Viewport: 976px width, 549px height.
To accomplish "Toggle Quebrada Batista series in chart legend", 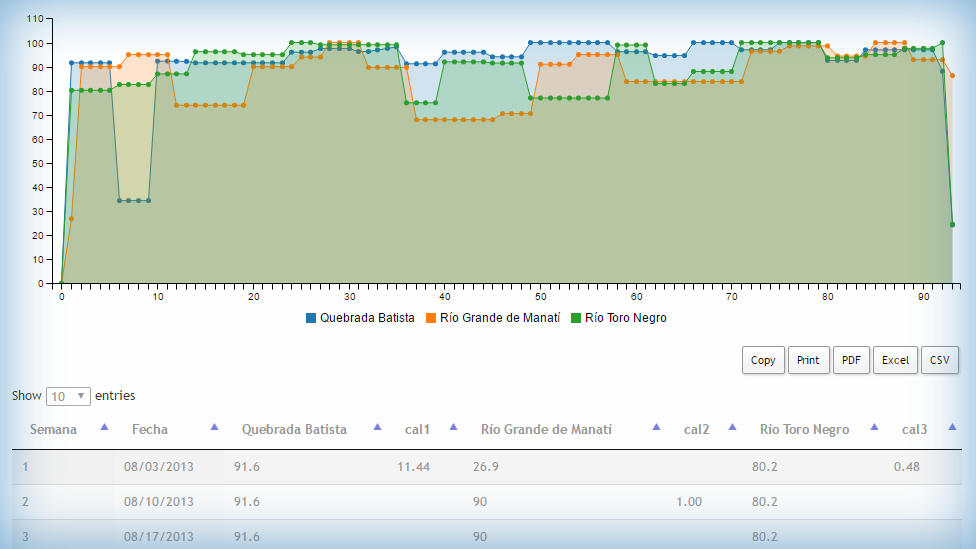I will pyautogui.click(x=366, y=318).
